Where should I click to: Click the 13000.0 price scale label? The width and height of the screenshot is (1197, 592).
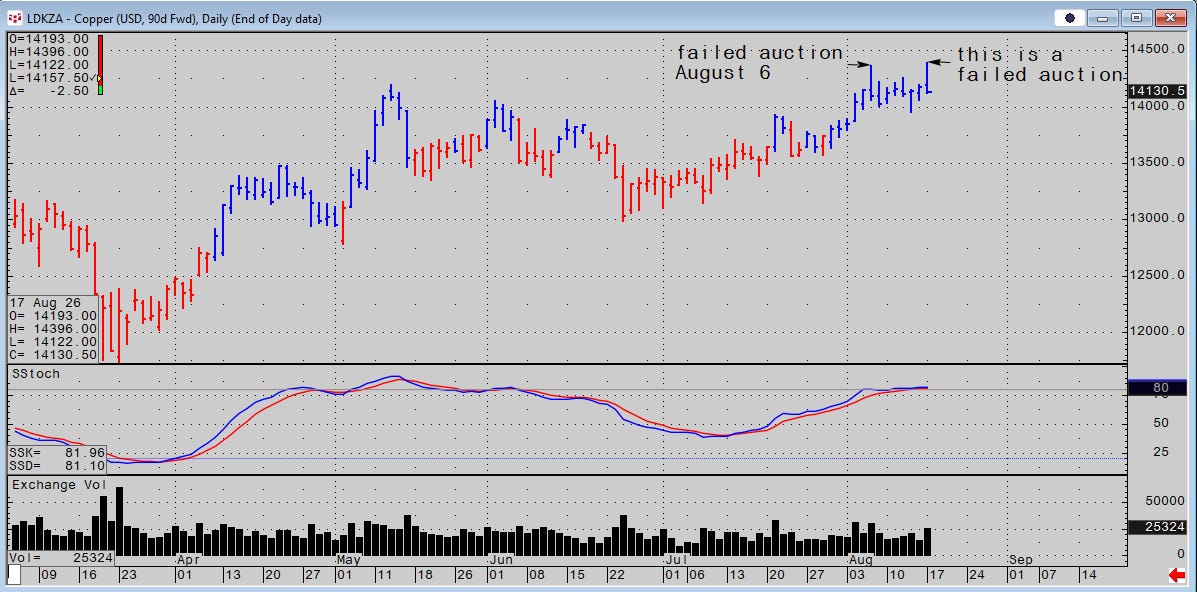[x=1157, y=218]
